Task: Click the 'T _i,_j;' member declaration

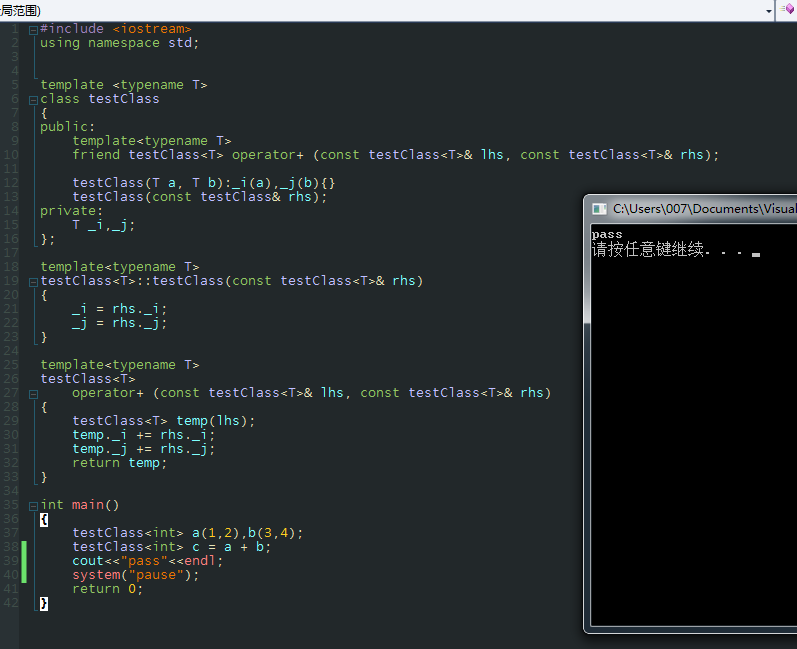Action: click(104, 225)
